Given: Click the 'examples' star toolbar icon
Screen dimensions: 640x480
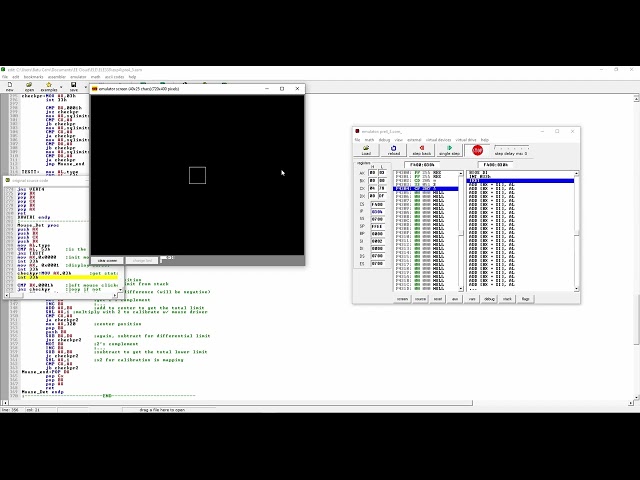Looking at the screenshot, I should (x=49, y=87).
